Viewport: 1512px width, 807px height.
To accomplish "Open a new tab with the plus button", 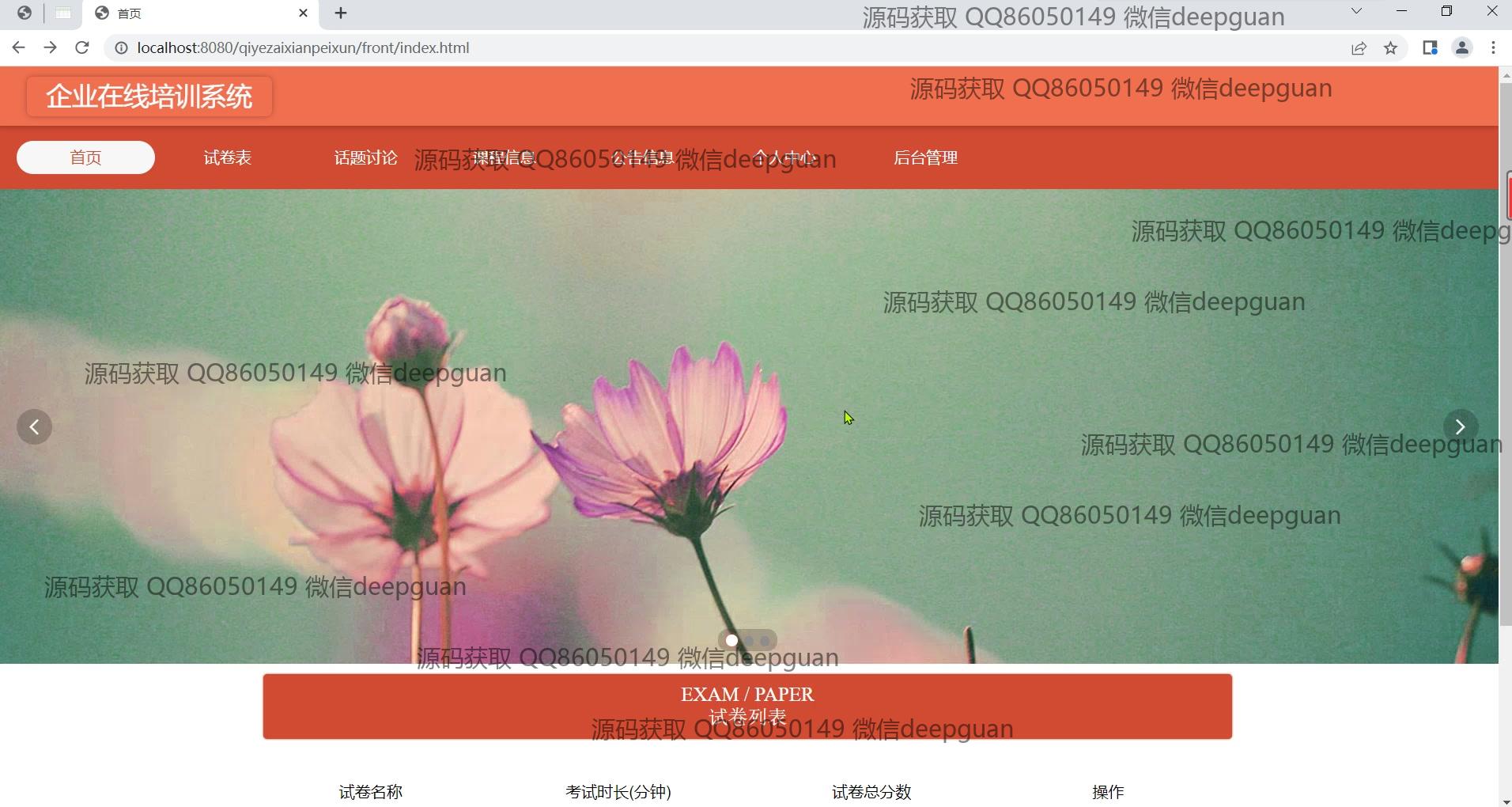I will pyautogui.click(x=341, y=13).
